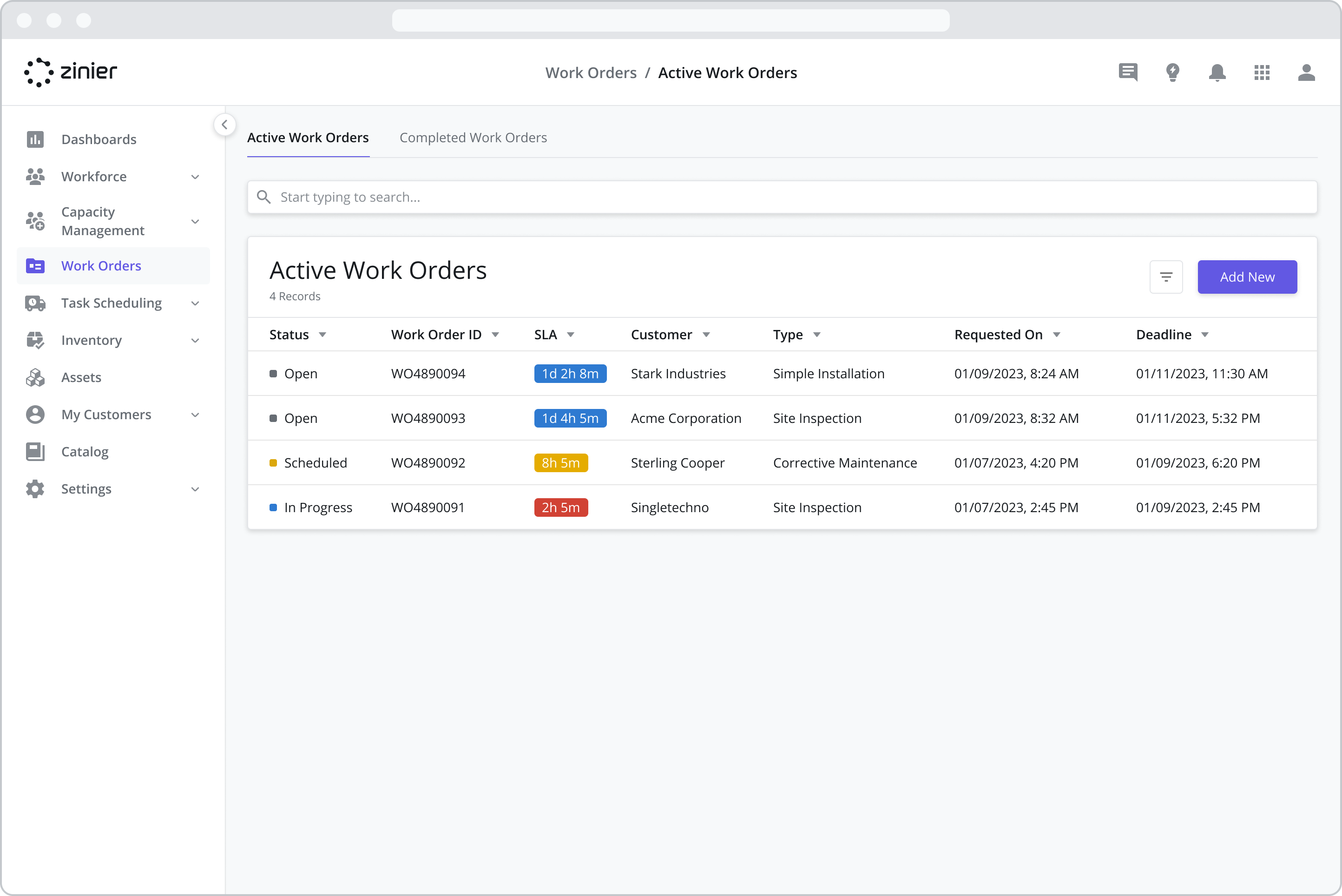The width and height of the screenshot is (1342, 896).
Task: Click Work Orders breadcrumb link
Action: coord(591,72)
